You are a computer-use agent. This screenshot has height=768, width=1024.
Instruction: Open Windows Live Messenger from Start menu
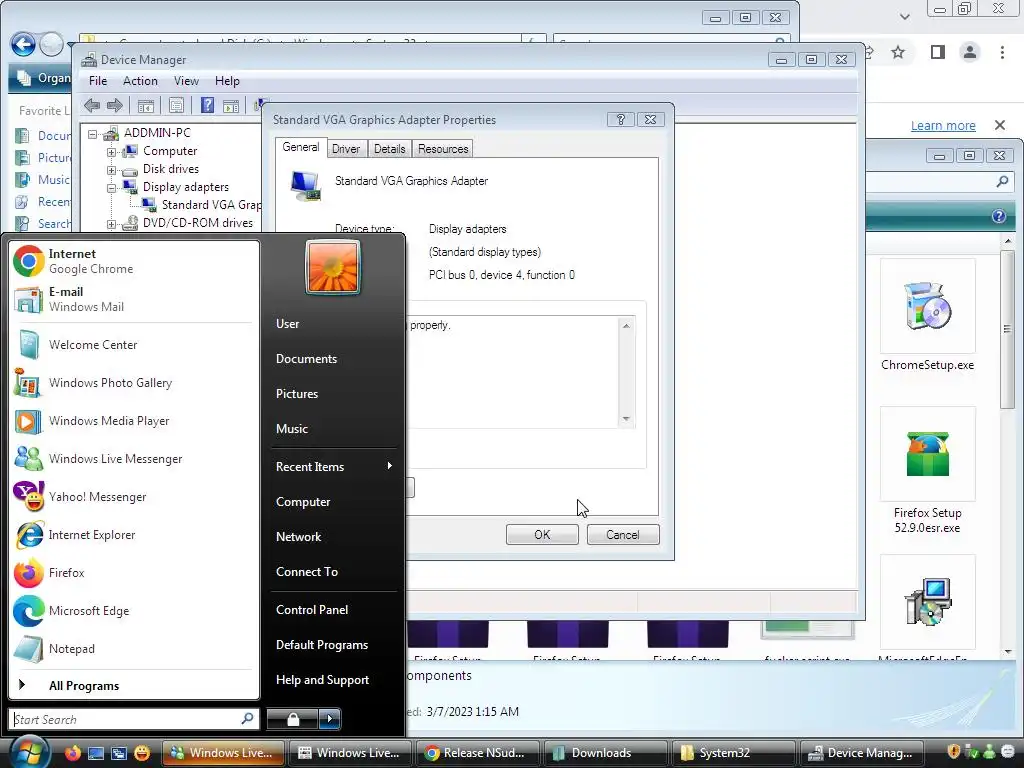coord(134,458)
